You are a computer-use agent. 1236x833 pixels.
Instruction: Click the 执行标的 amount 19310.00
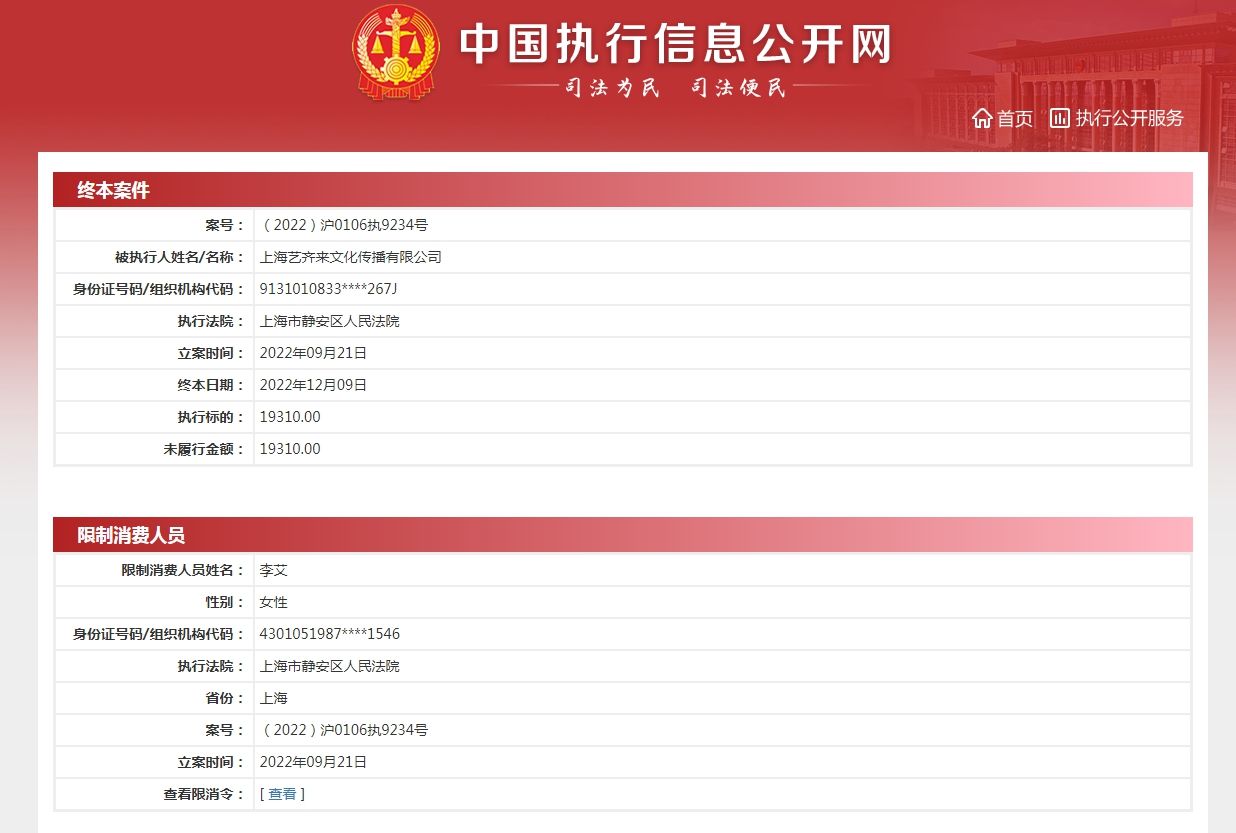click(290, 416)
